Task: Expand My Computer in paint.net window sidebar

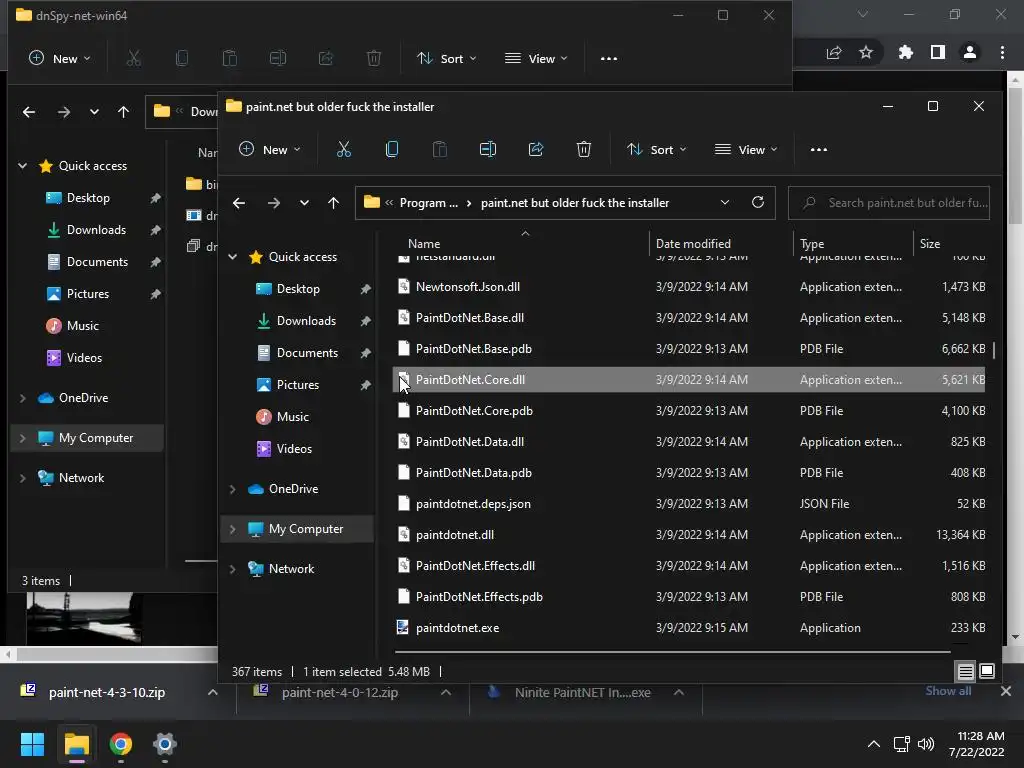Action: (232, 529)
